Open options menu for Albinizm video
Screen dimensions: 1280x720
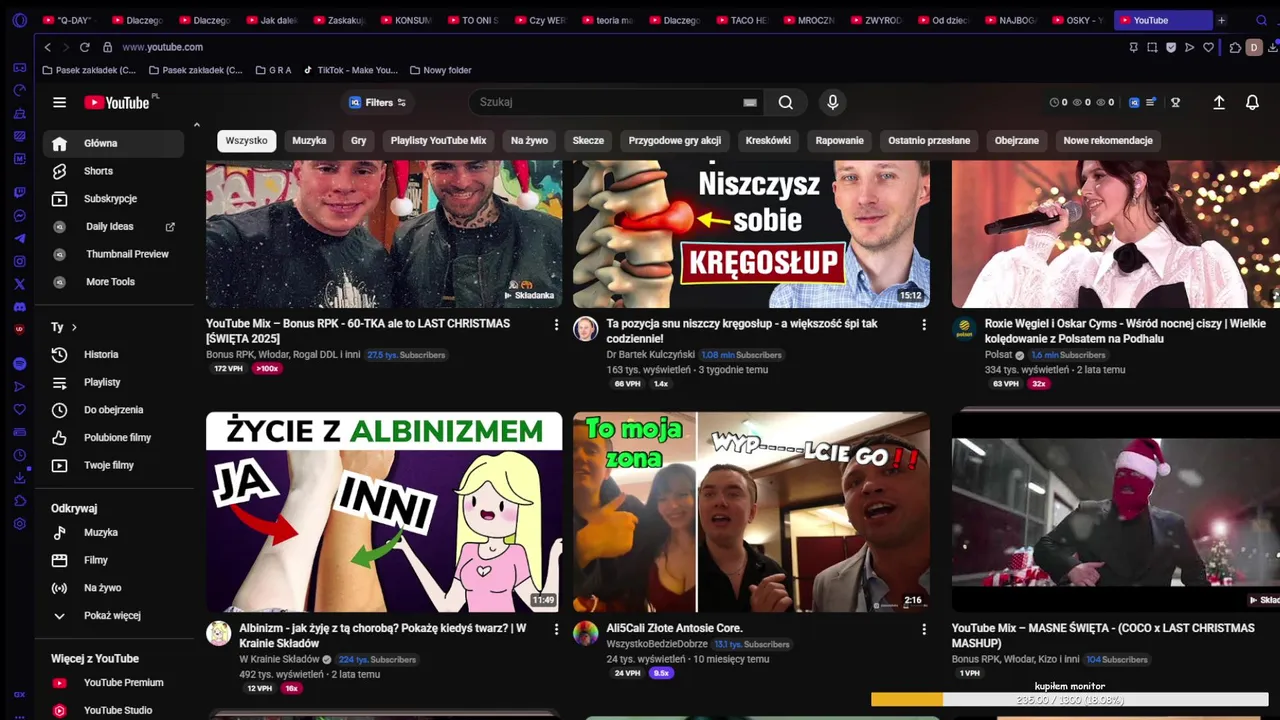click(556, 629)
